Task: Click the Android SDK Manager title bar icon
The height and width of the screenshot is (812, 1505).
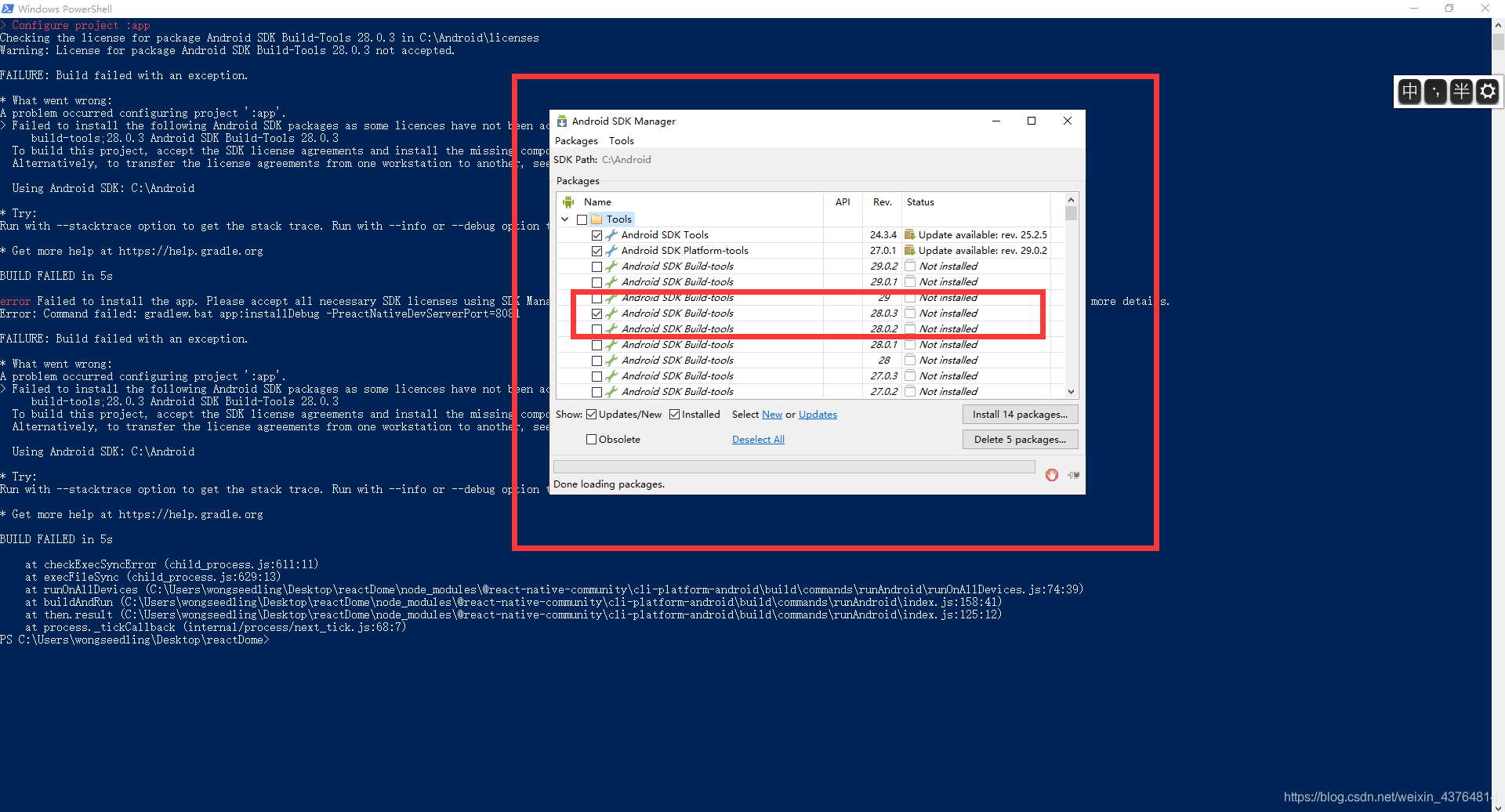Action: (x=562, y=121)
